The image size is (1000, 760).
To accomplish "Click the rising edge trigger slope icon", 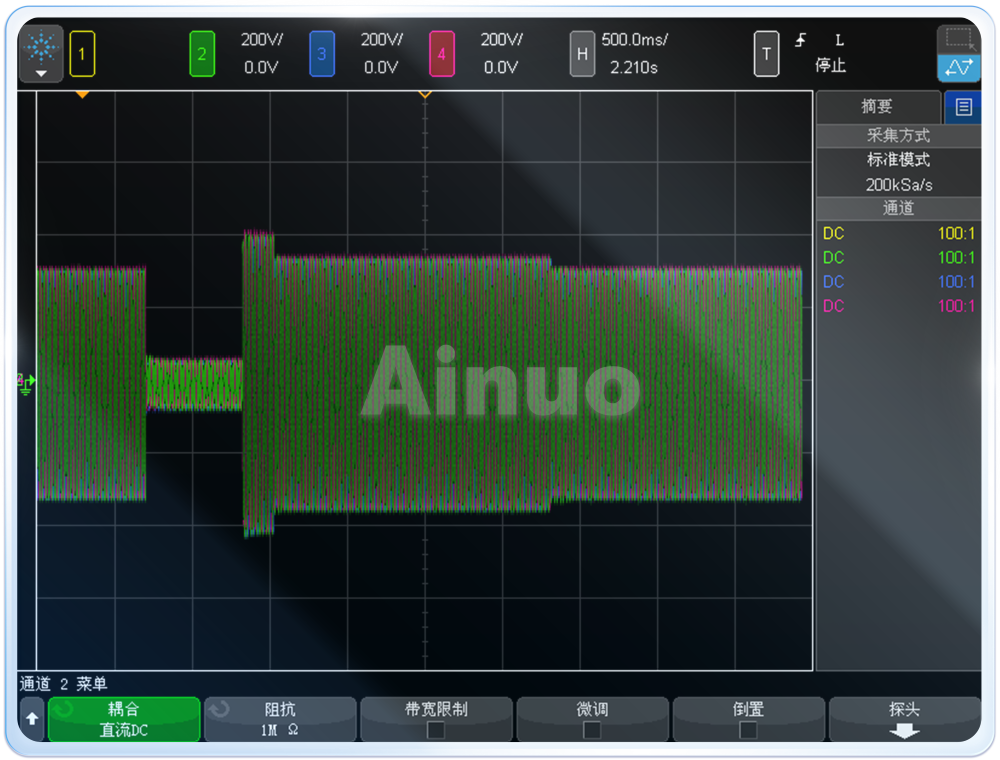I will pyautogui.click(x=800, y=40).
